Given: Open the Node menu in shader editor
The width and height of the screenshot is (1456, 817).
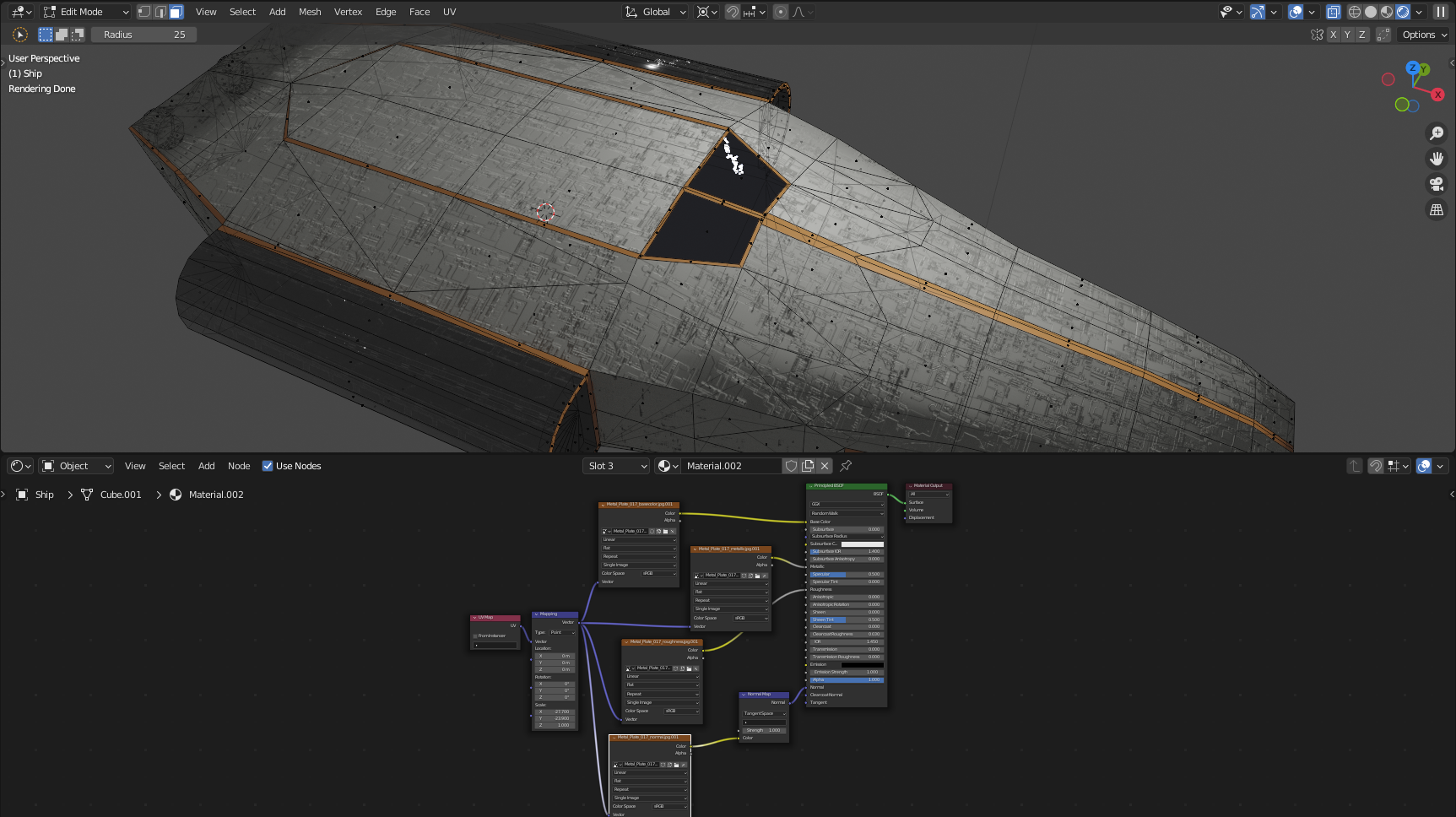Looking at the screenshot, I should coord(239,466).
